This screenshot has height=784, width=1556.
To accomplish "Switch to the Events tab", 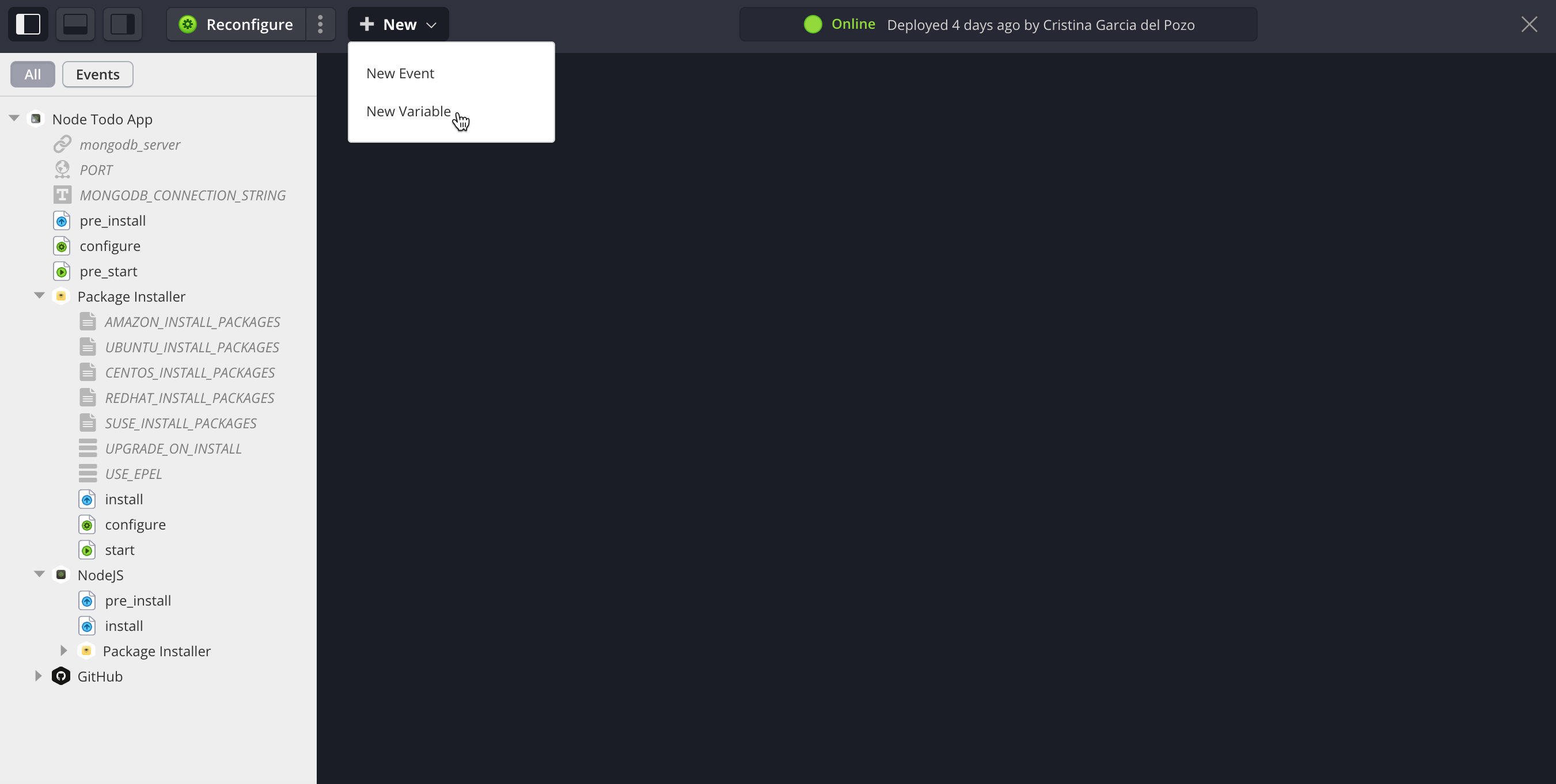I will [98, 74].
